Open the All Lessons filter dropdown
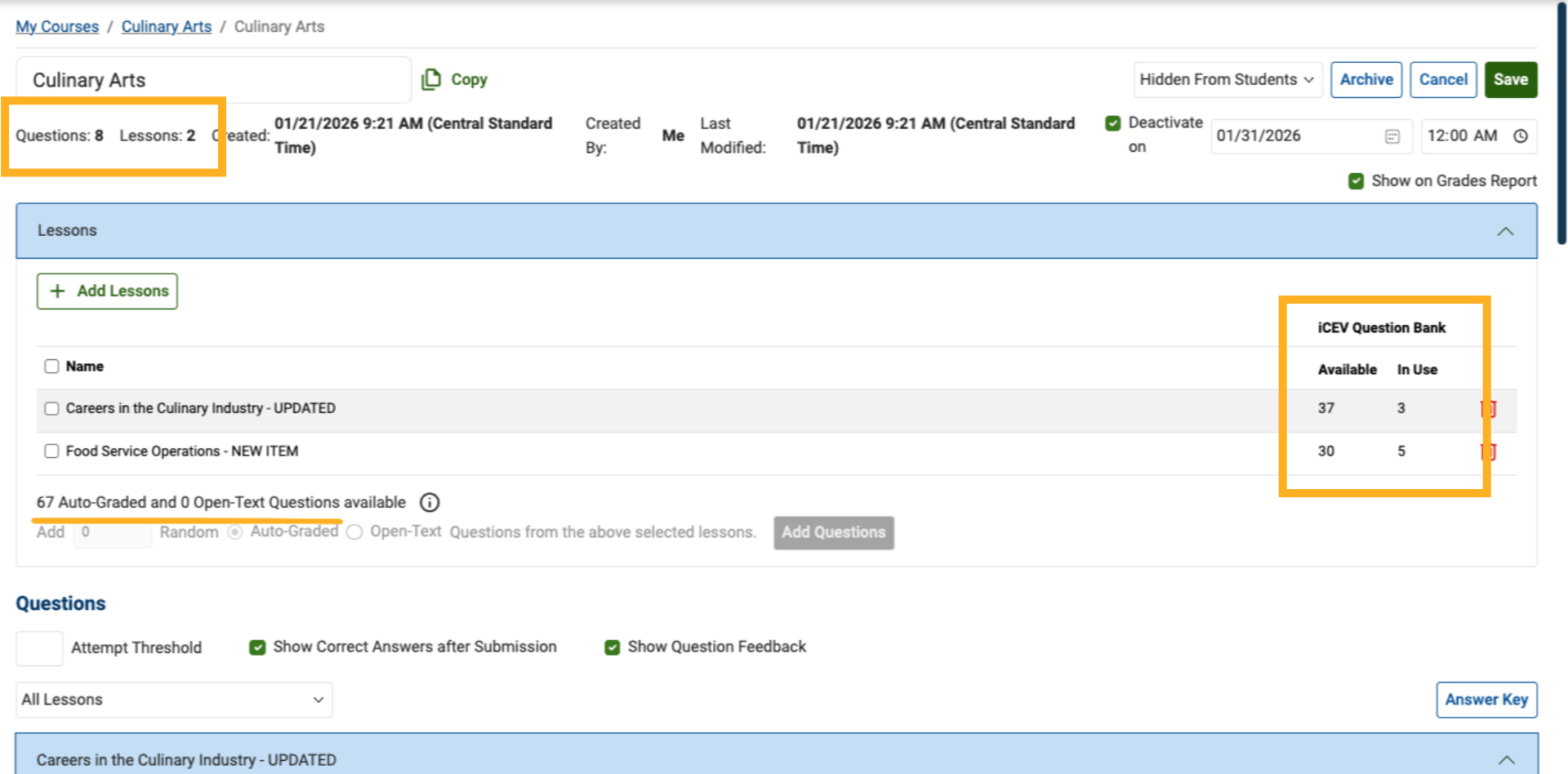 [x=173, y=700]
